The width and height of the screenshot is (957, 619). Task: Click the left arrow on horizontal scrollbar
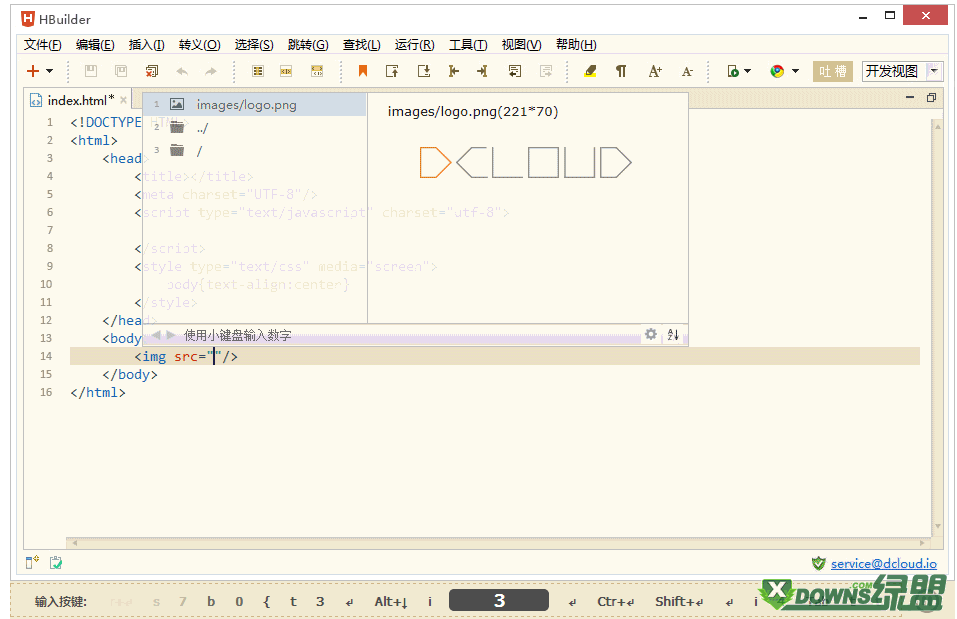coord(74,542)
